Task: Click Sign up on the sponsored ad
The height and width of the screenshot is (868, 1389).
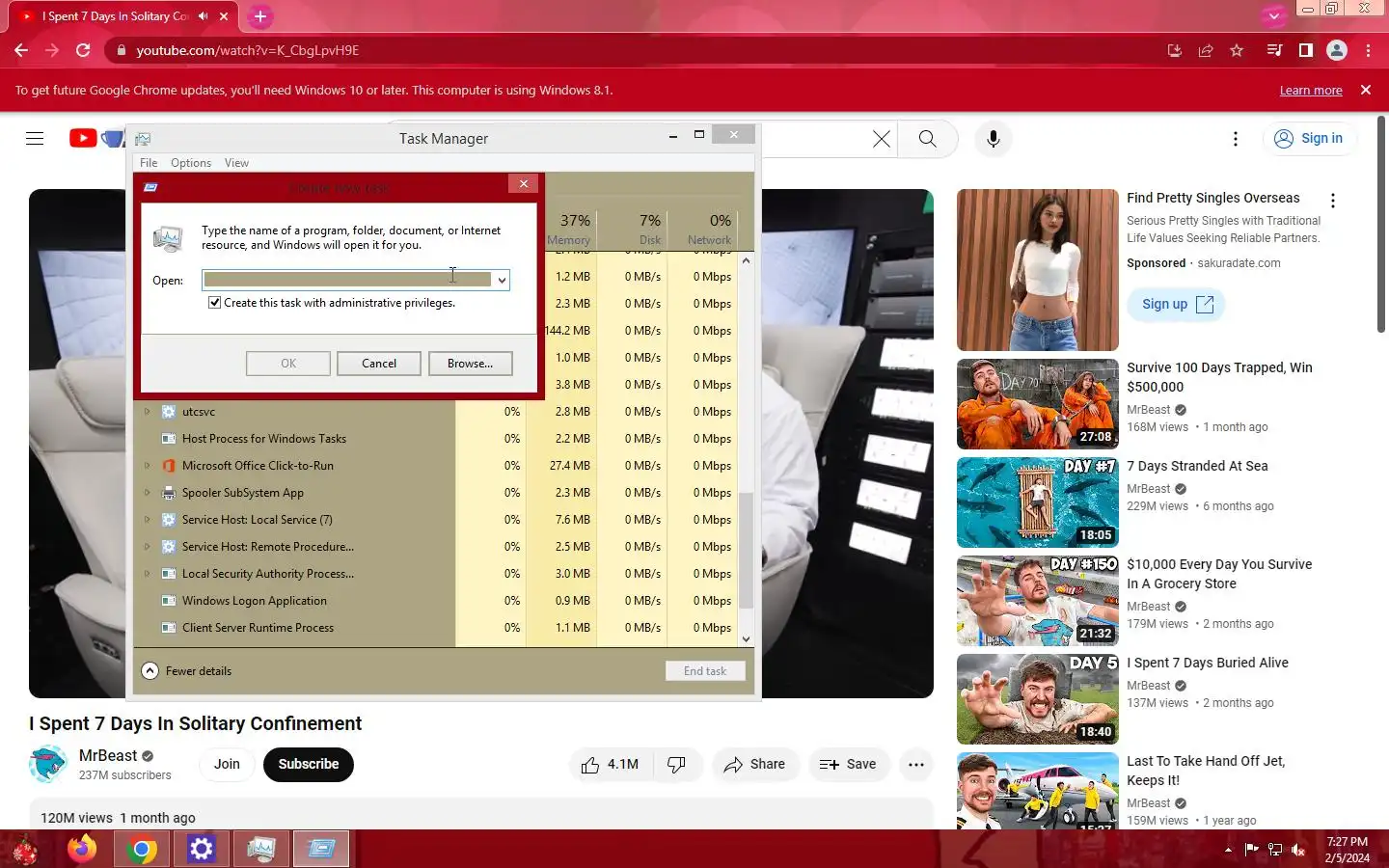Action: point(1177,304)
